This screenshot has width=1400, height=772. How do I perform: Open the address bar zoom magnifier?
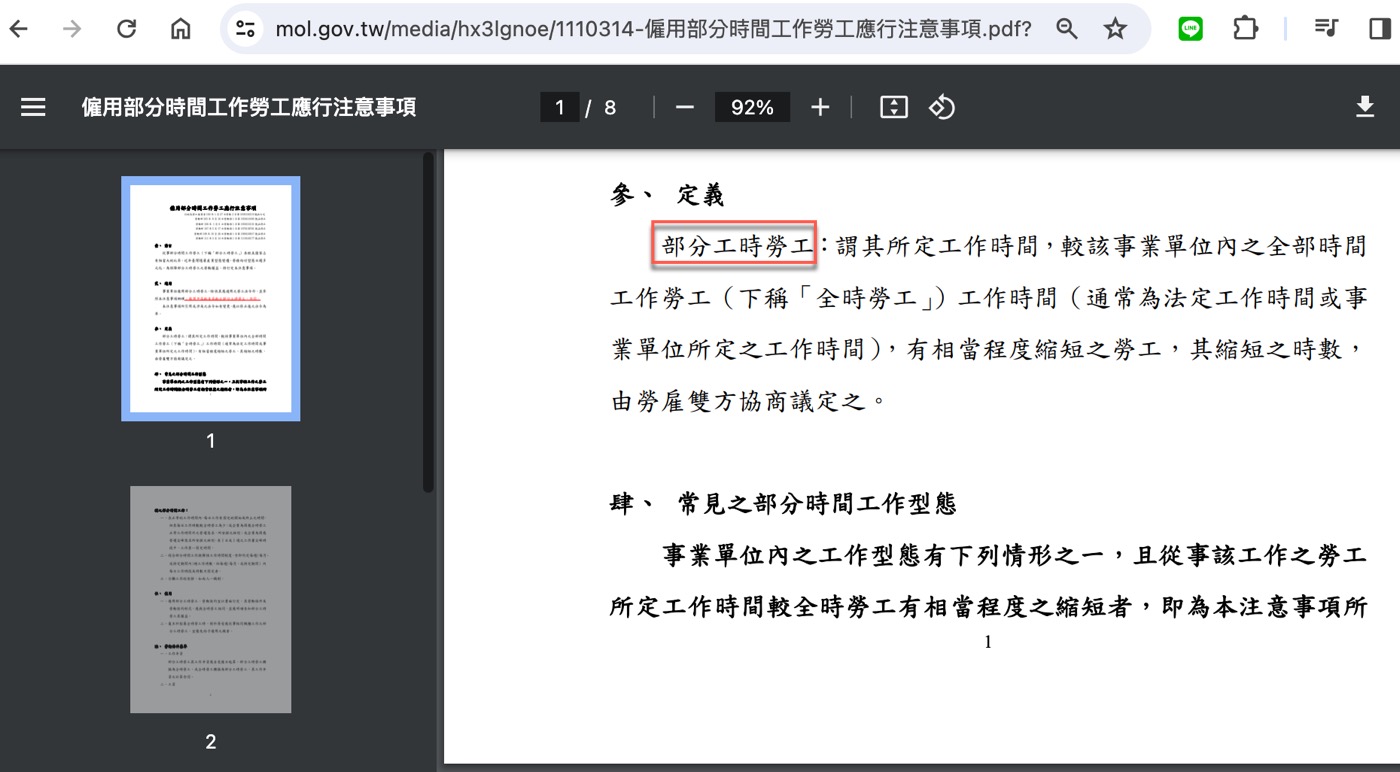(1067, 29)
